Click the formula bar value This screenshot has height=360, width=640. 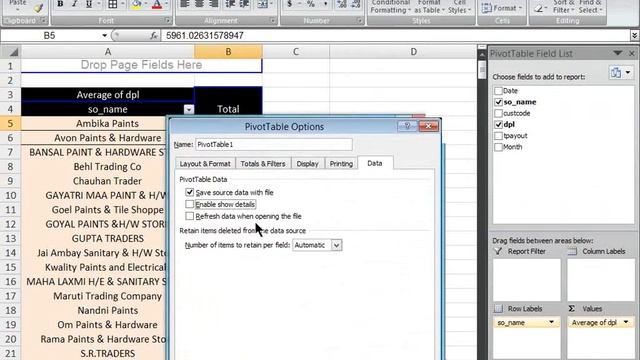[204, 36]
